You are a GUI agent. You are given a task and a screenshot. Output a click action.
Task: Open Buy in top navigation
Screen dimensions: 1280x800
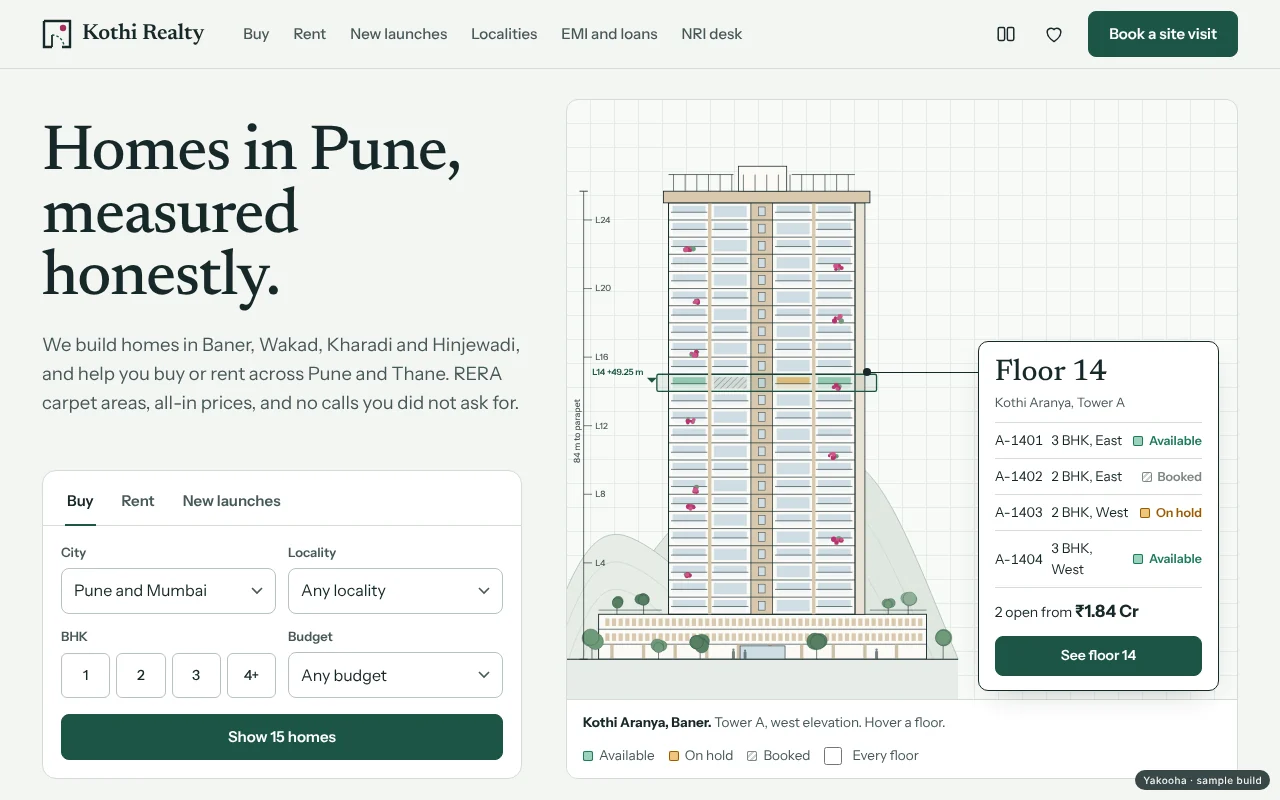pos(256,34)
